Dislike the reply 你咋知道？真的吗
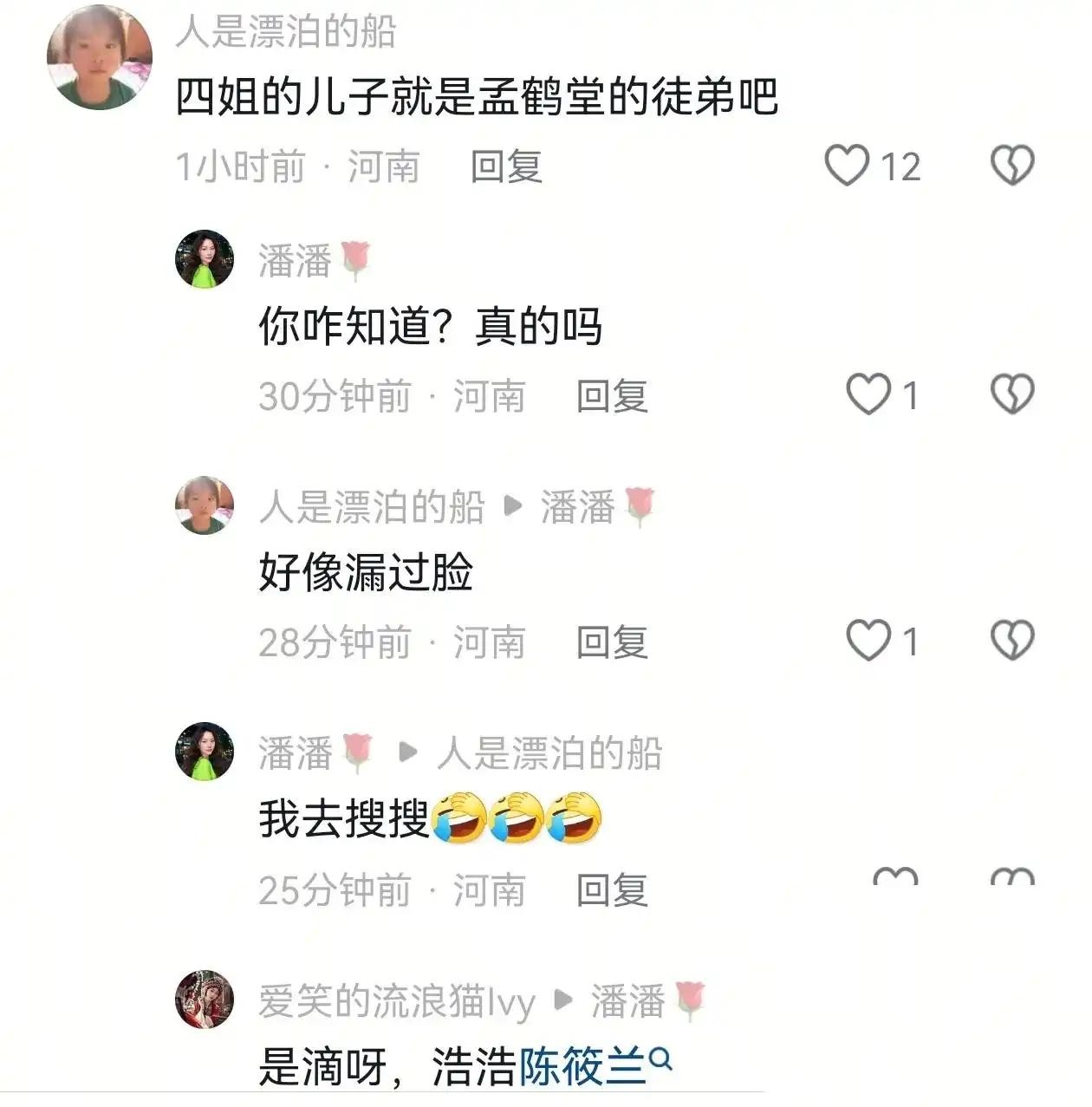The image size is (1092, 1107). 1012,395
